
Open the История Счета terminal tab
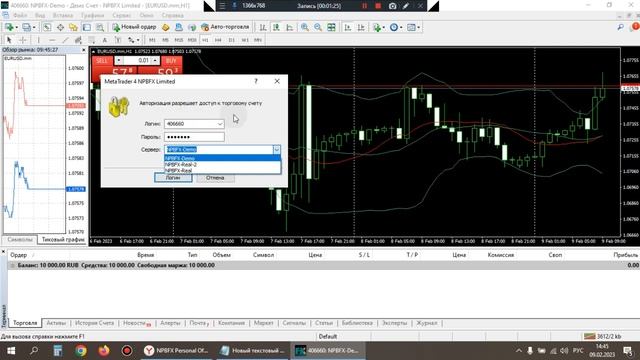tap(94, 323)
